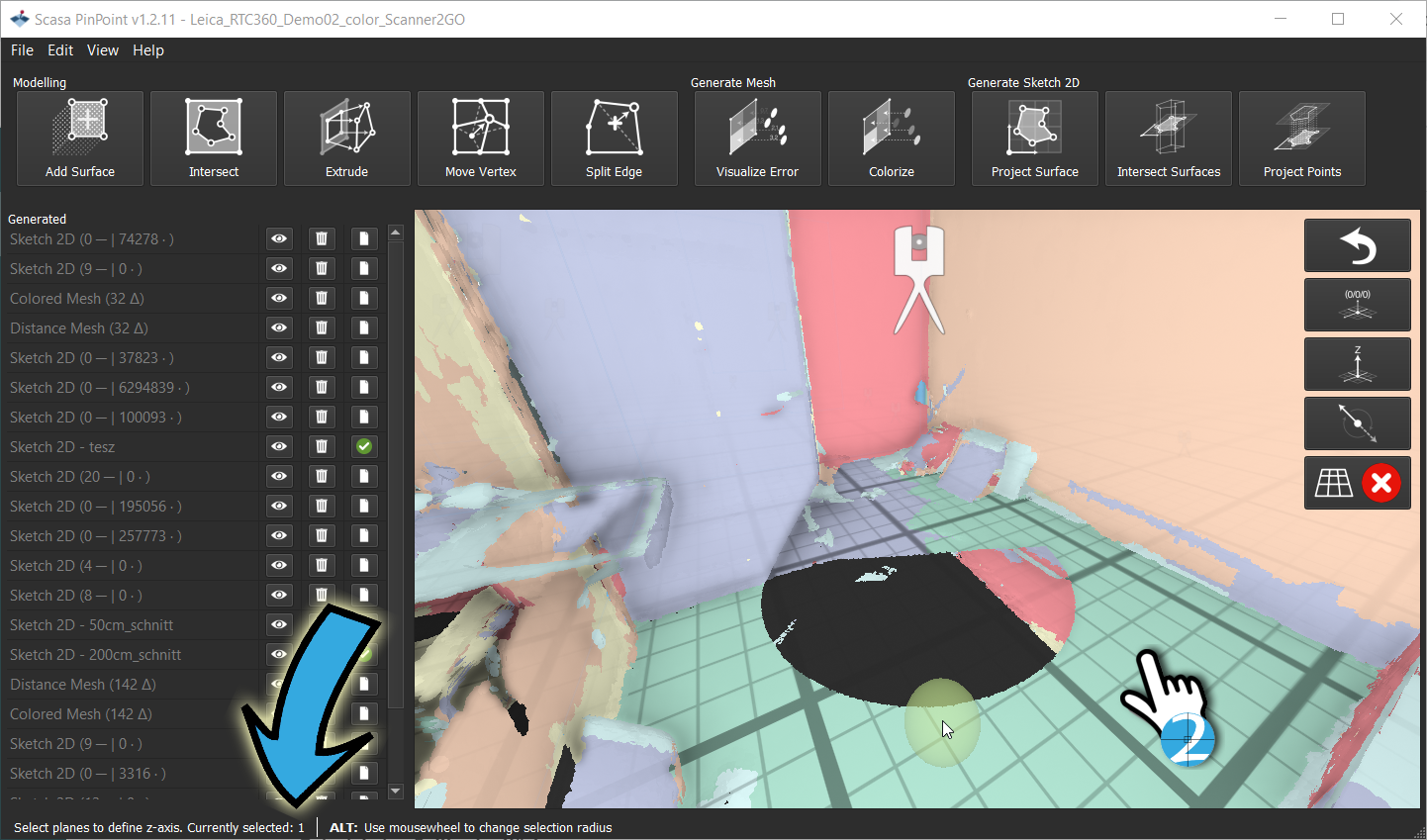The image size is (1427, 840).
Task: Choose the Project Points tool
Action: tap(1302, 139)
